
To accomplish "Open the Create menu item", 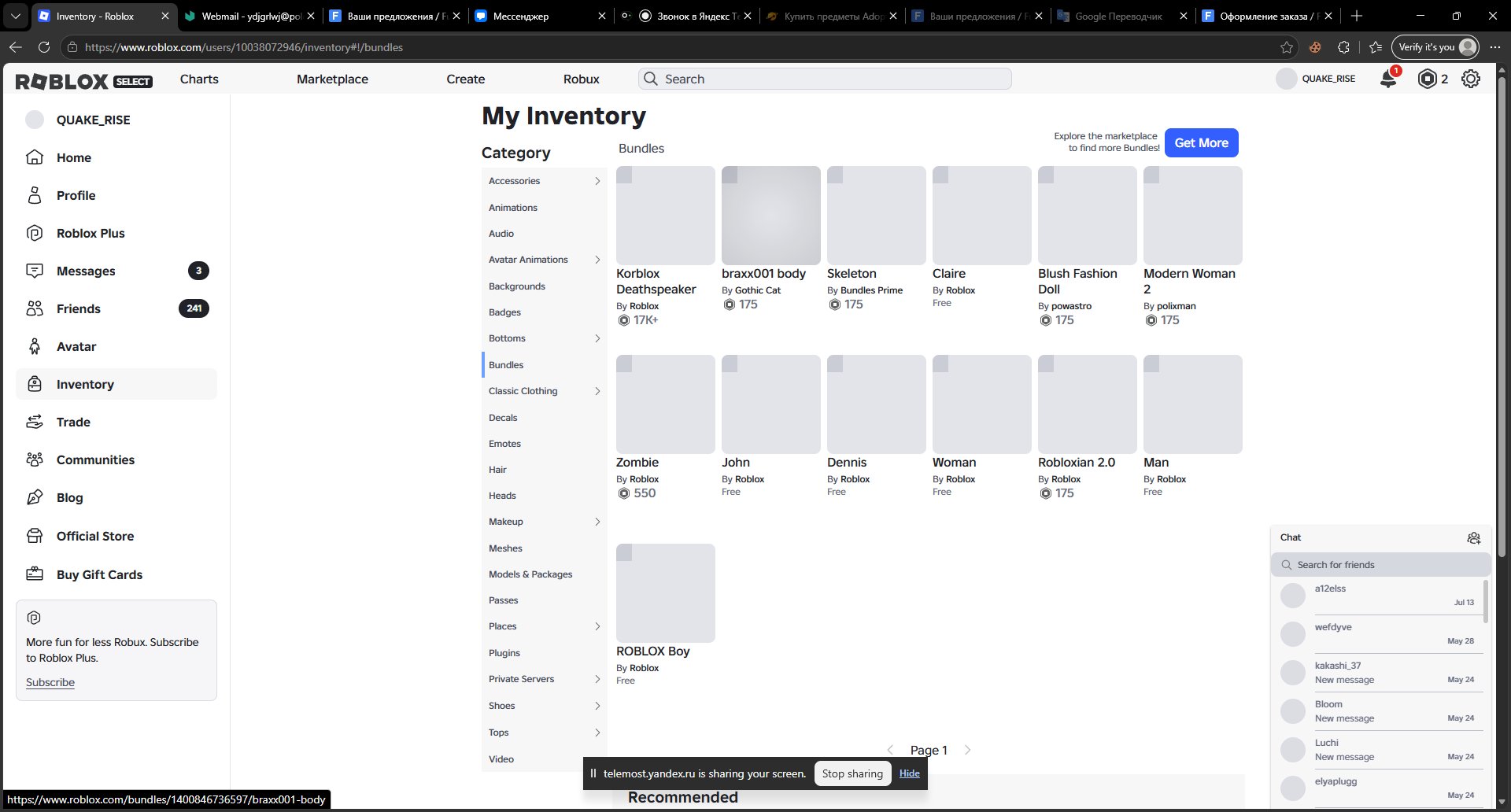I will pyautogui.click(x=466, y=79).
